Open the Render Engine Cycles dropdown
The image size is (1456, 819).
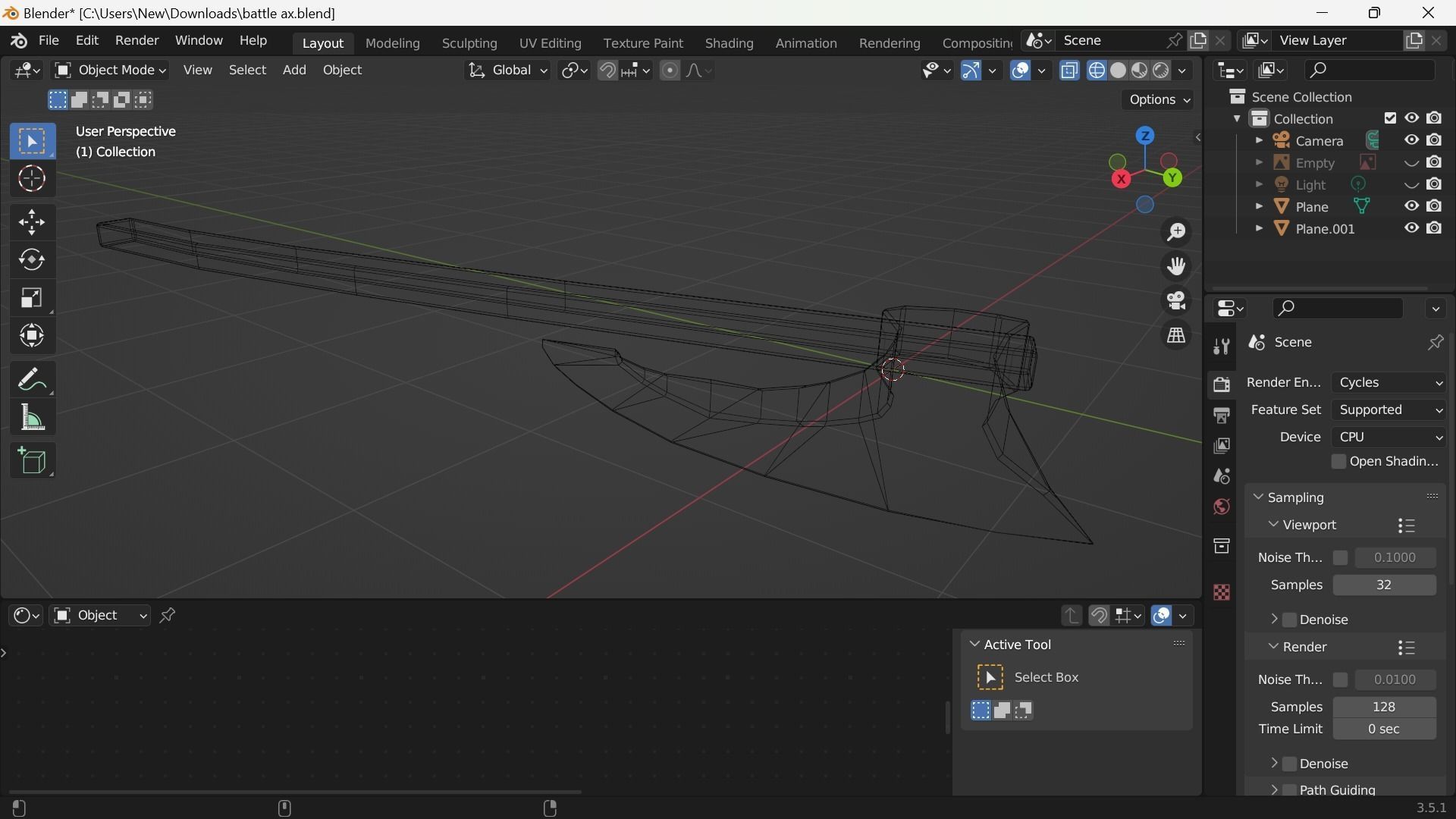[1389, 383]
